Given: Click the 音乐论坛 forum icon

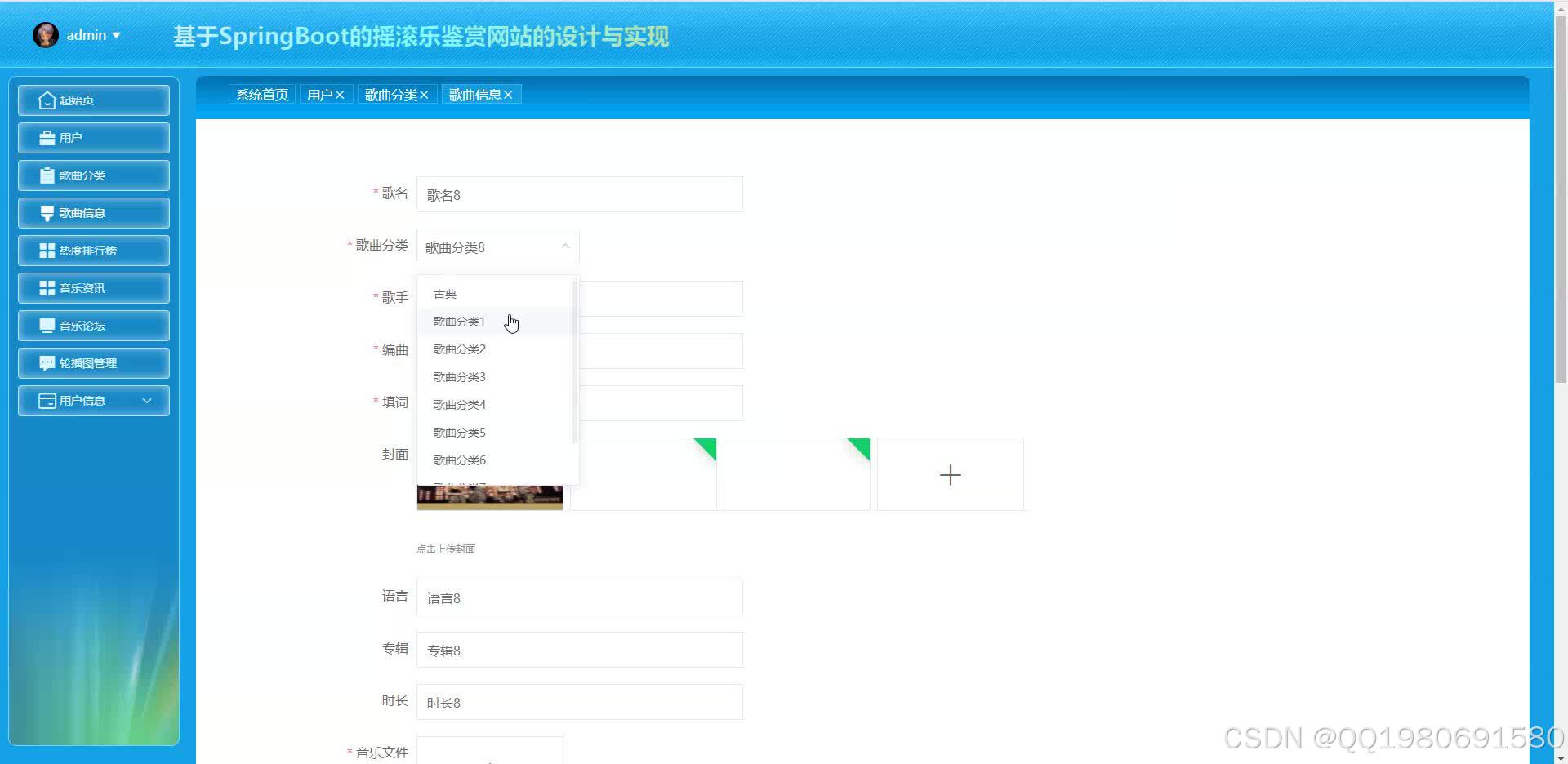Looking at the screenshot, I should [x=93, y=325].
